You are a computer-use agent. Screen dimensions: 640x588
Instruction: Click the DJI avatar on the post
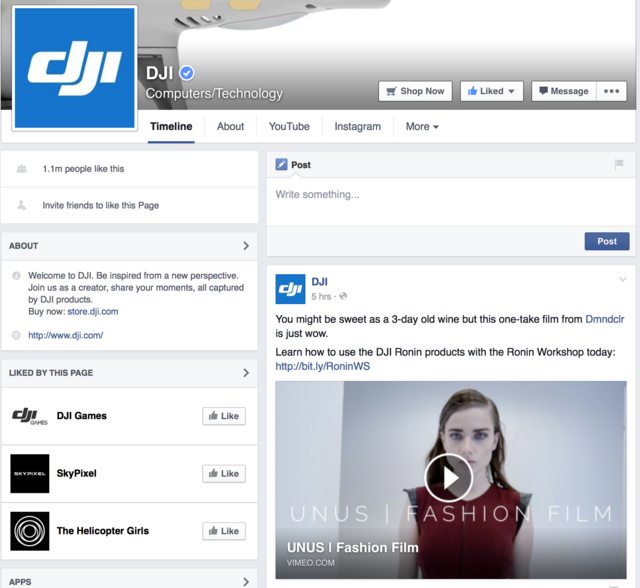pyautogui.click(x=290, y=289)
